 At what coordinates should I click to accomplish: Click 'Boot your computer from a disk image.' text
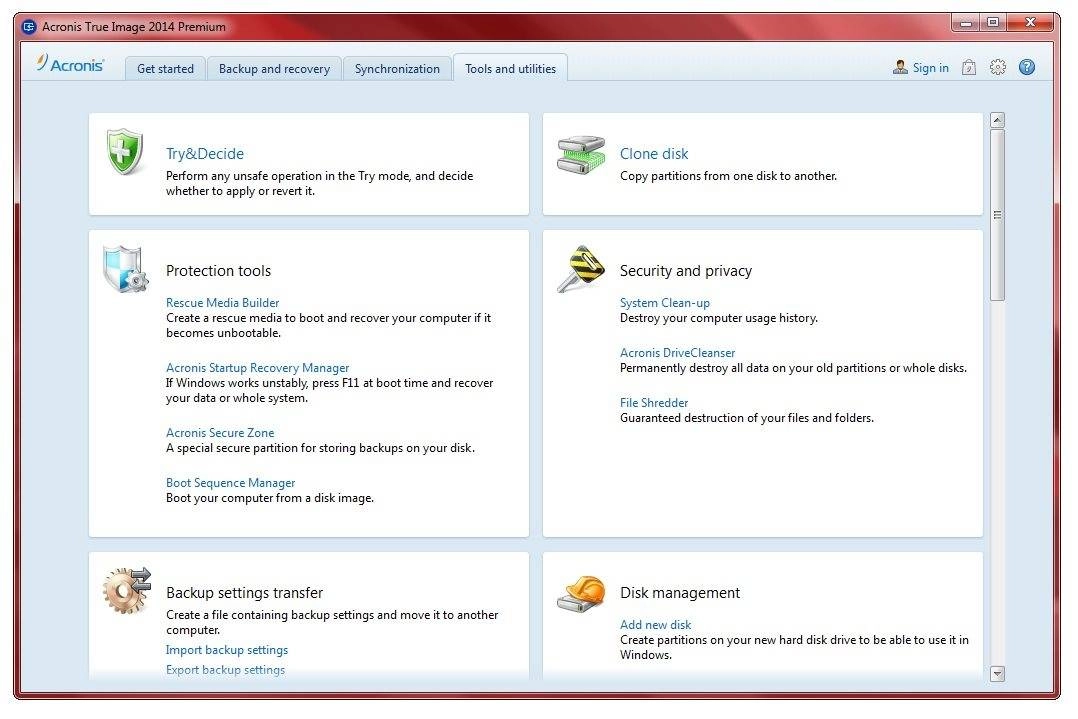(270, 498)
